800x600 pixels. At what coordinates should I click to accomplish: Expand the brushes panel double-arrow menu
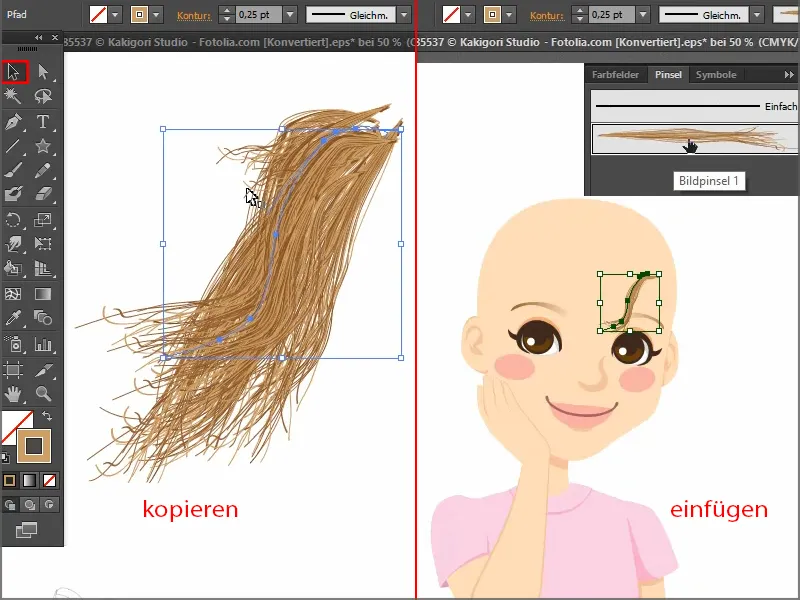(789, 74)
